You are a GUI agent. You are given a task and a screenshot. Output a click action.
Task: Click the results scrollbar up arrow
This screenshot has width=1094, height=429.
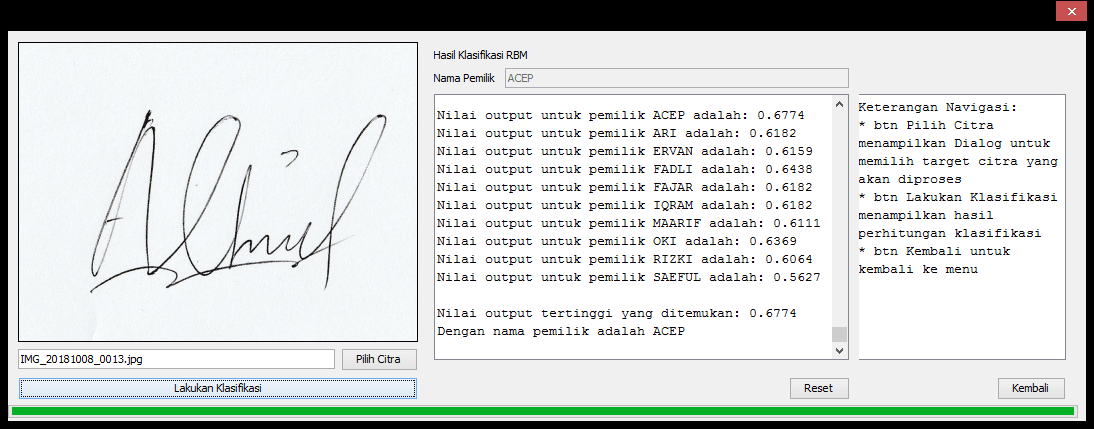(840, 104)
